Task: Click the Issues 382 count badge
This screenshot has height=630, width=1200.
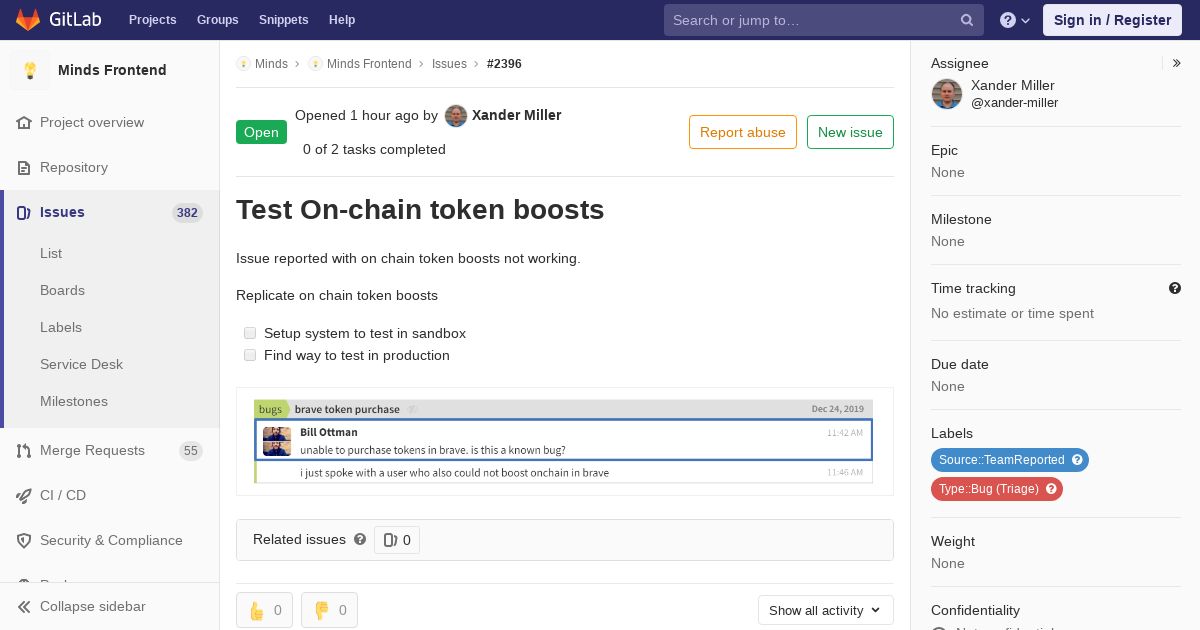Action: (187, 213)
